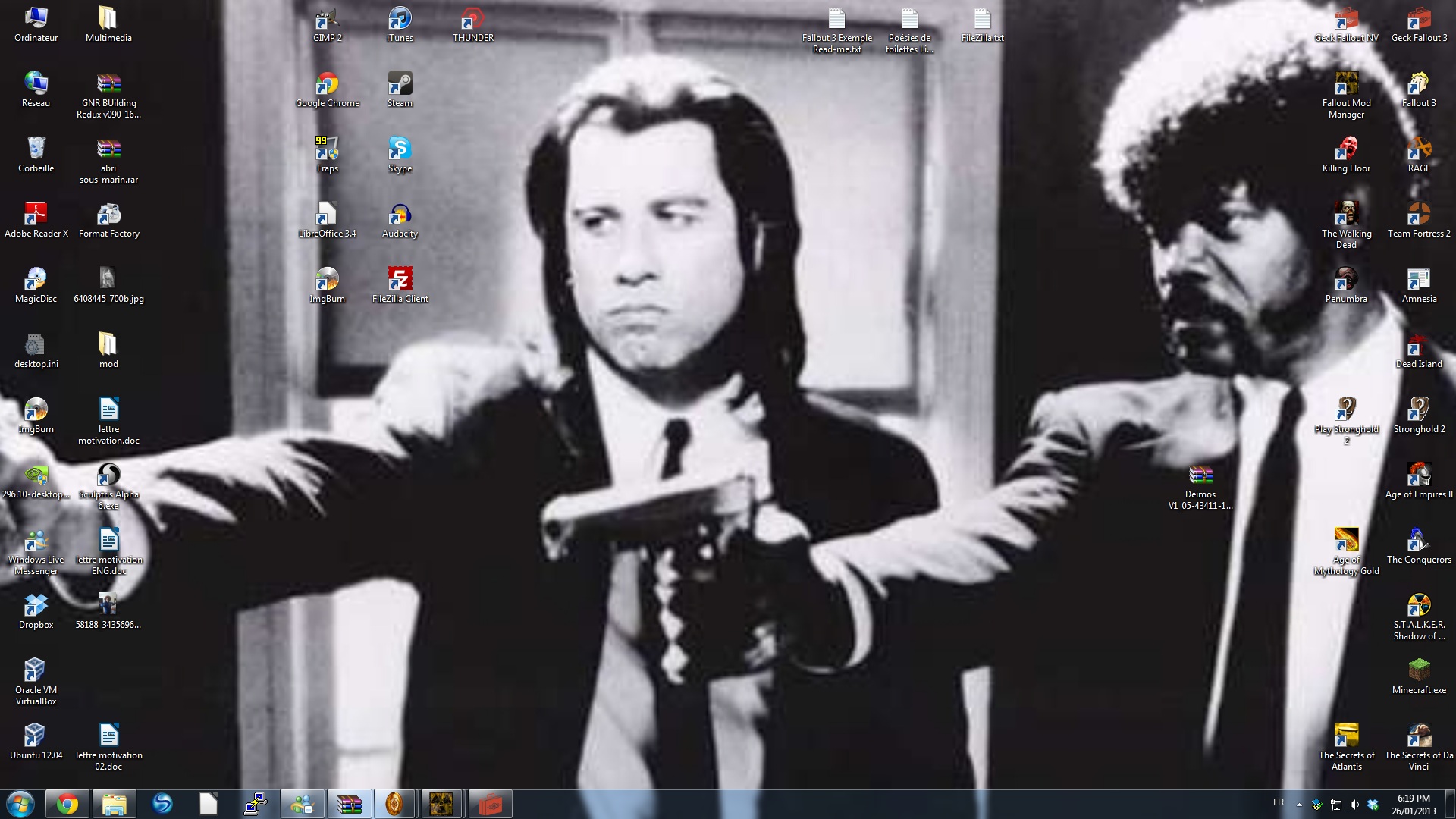The height and width of the screenshot is (819, 1456).
Task: Open the Skype desktop shortcut
Action: pyautogui.click(x=400, y=155)
